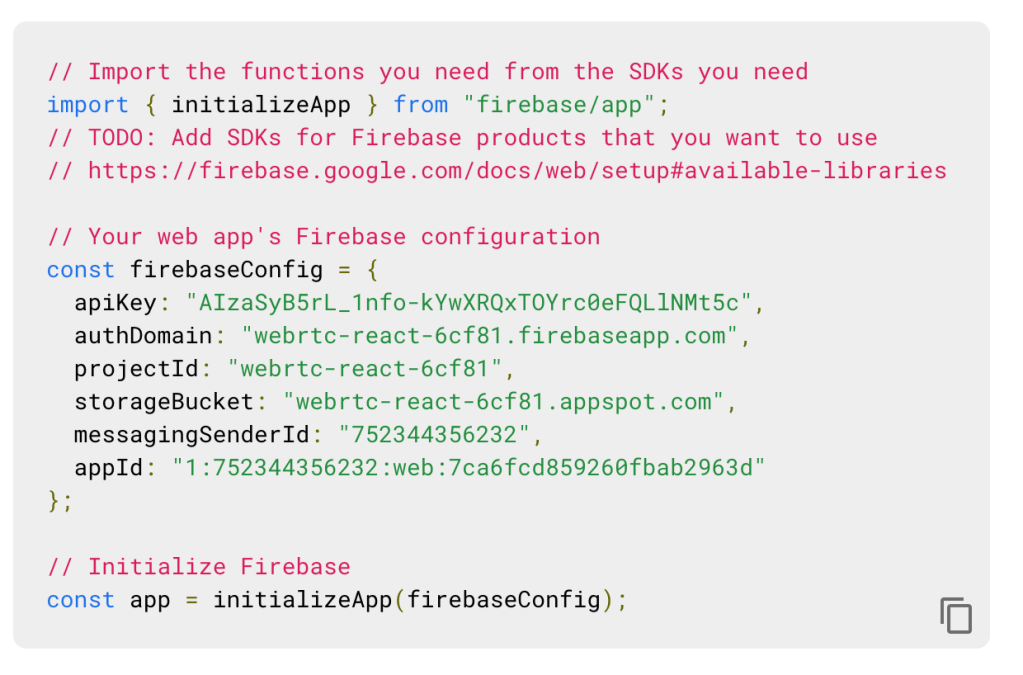Click the from keyword in the import line

point(420,105)
